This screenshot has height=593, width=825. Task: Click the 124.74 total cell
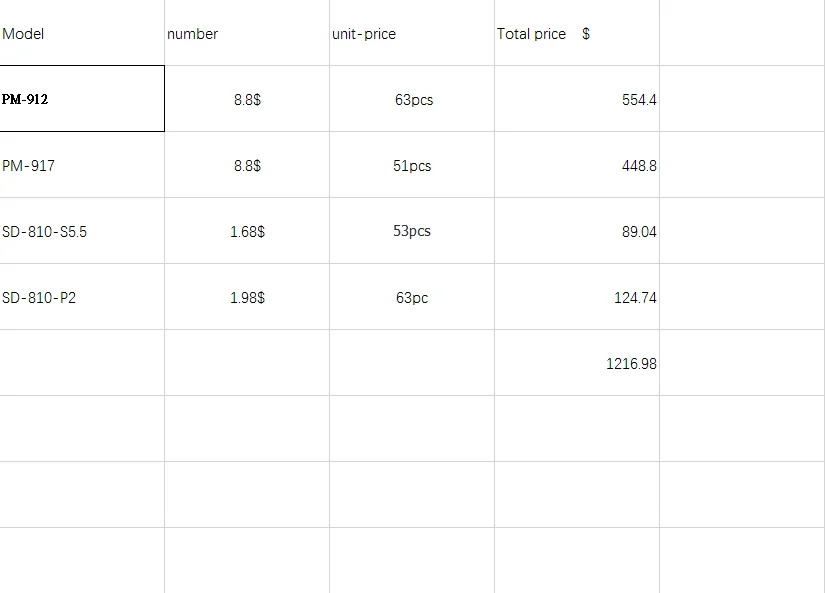click(x=577, y=297)
